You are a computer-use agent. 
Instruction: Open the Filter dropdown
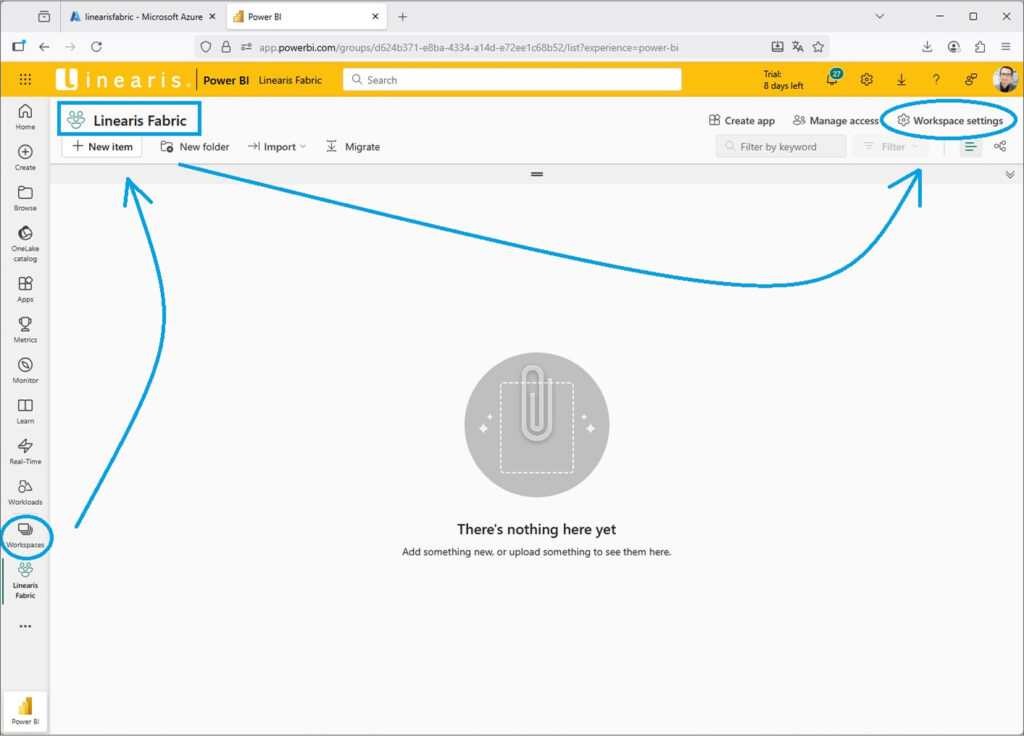pos(891,146)
